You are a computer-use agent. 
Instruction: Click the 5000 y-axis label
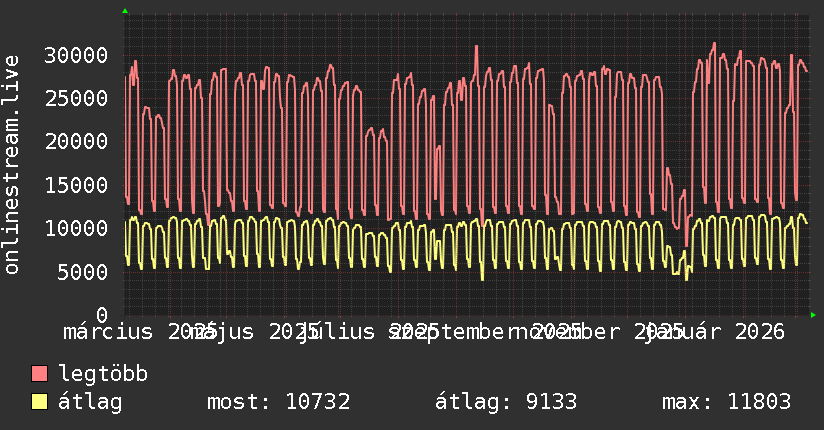point(83,272)
